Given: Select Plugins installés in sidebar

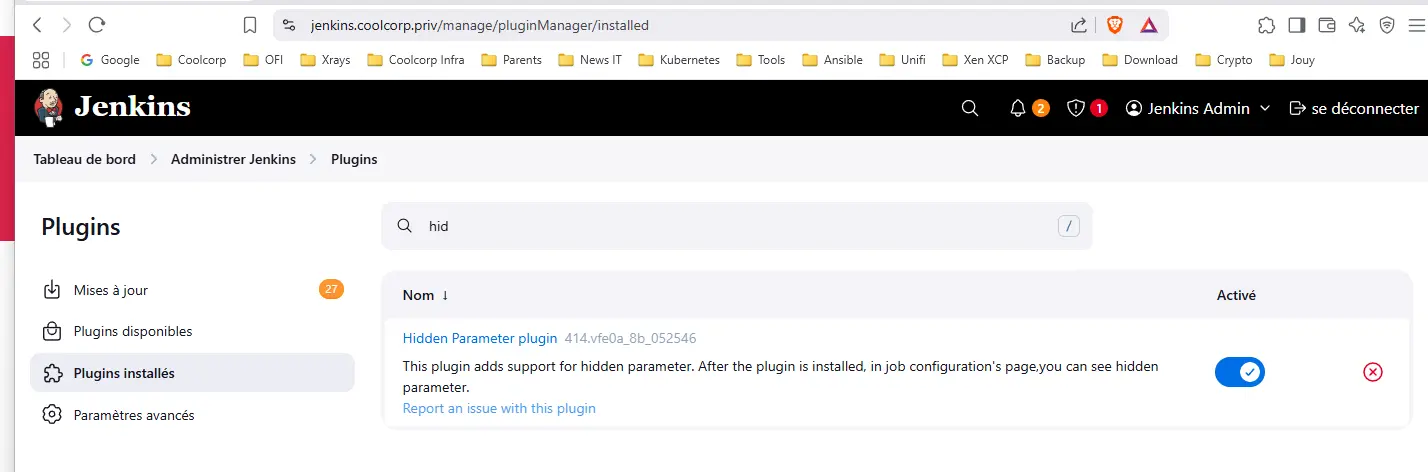Looking at the screenshot, I should (x=192, y=373).
